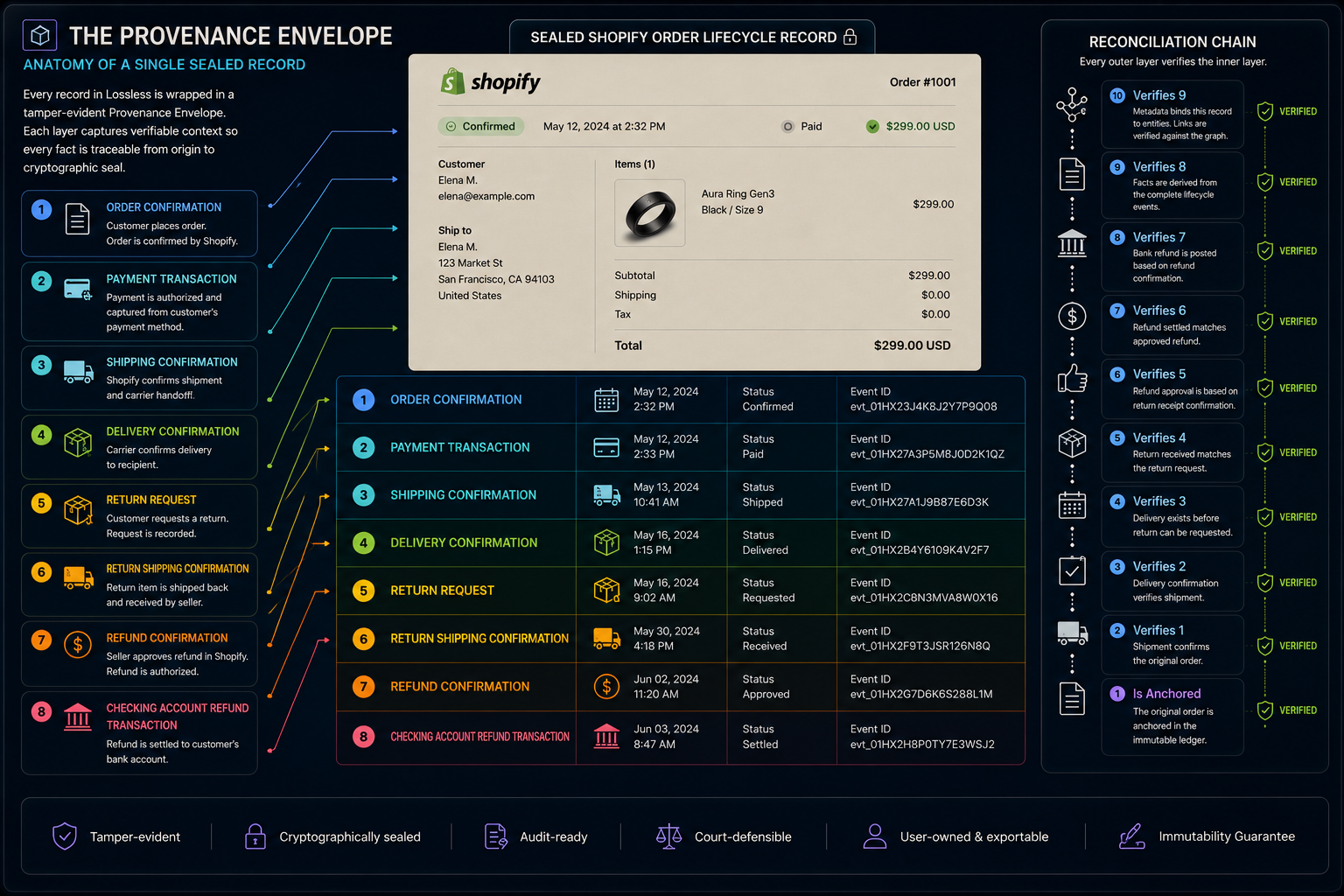The image size is (1344, 896).
Task: Click the package icon in Return Request card
Action: [78, 510]
